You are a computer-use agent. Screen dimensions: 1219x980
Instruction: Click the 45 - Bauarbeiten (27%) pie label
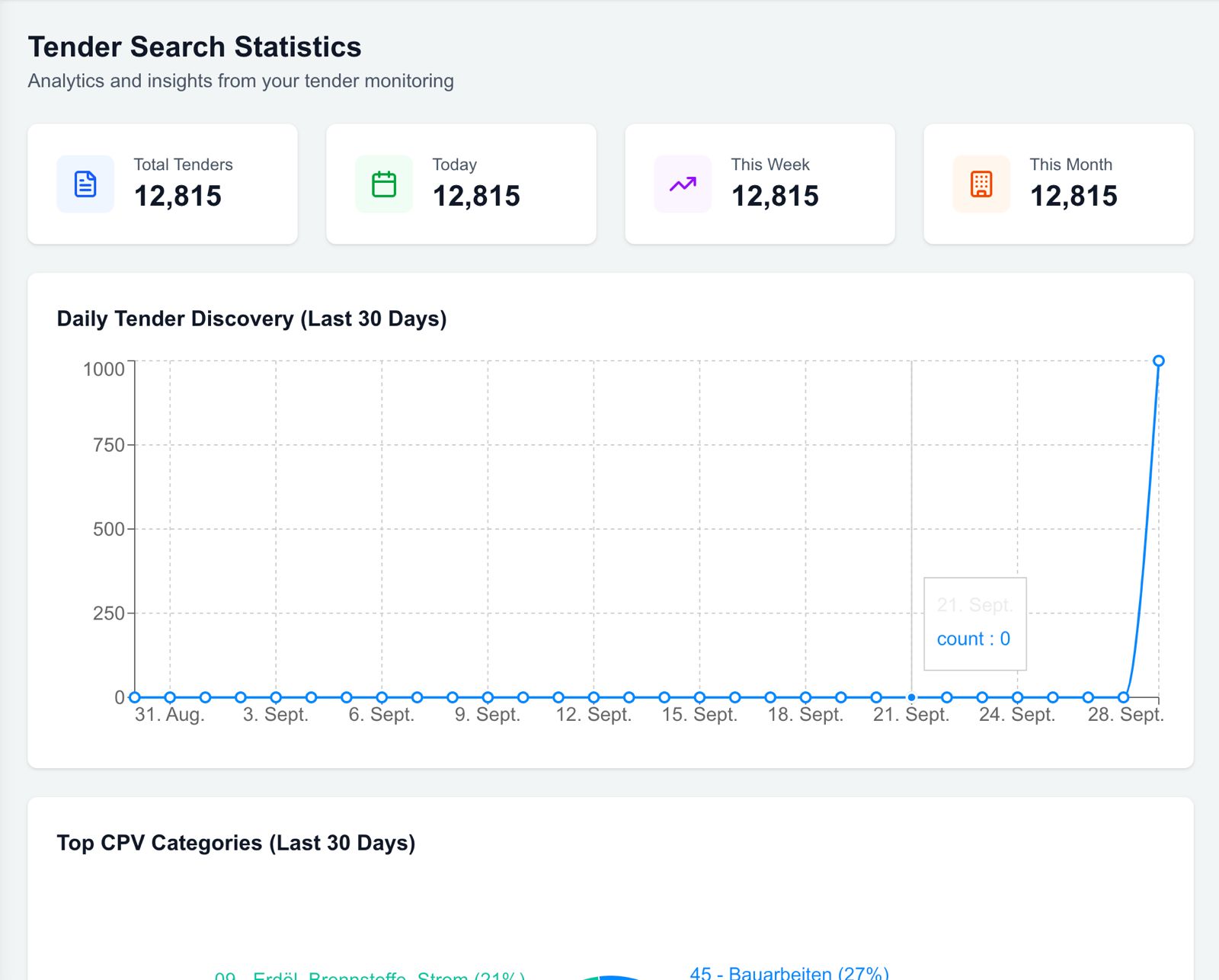coord(789,972)
